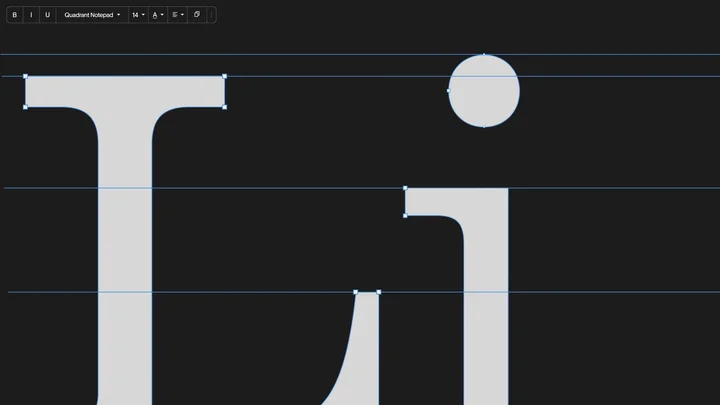Select lower anchor point of the i serif

tap(405, 215)
